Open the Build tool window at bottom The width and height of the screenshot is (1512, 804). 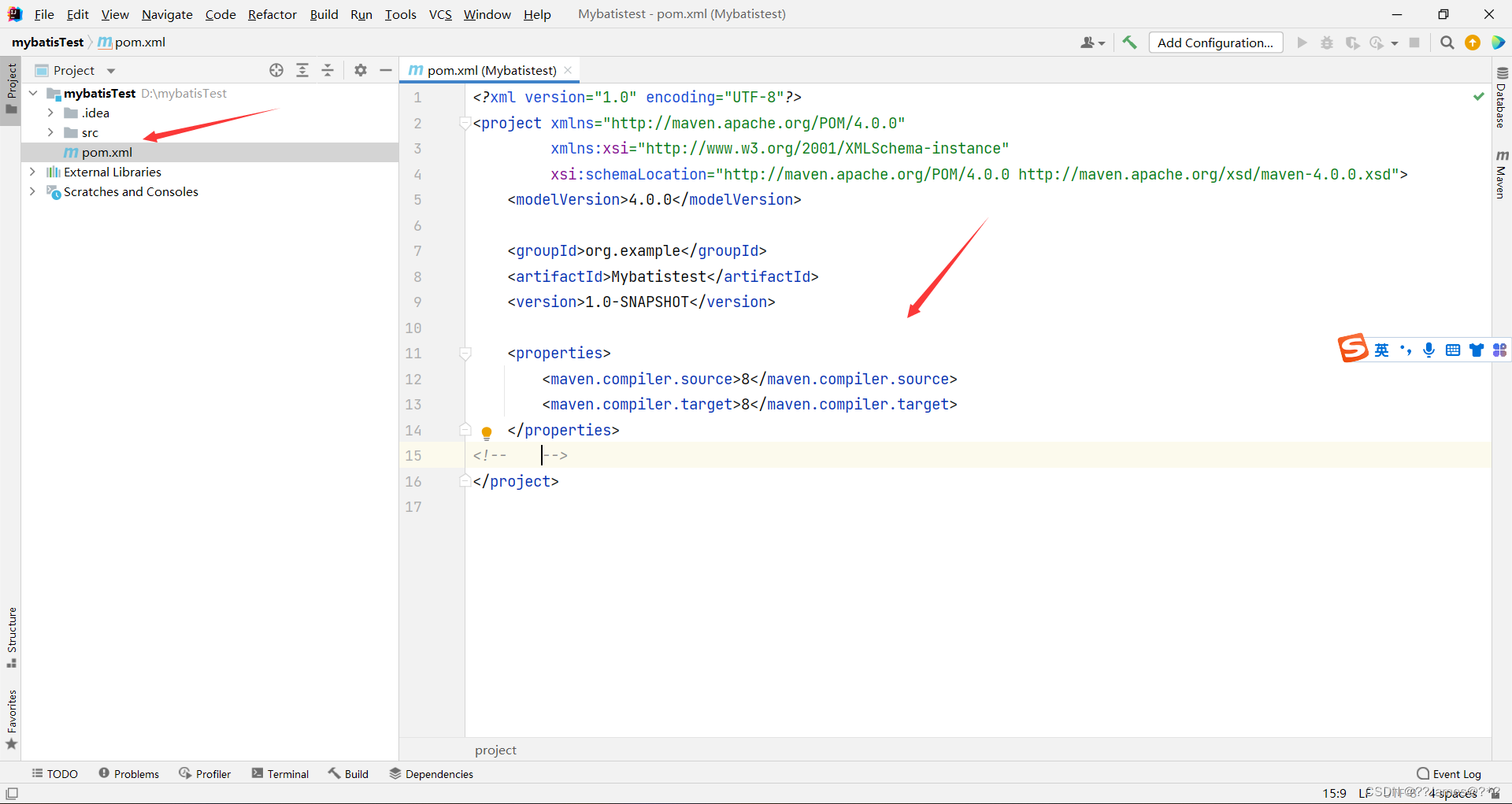point(348,774)
